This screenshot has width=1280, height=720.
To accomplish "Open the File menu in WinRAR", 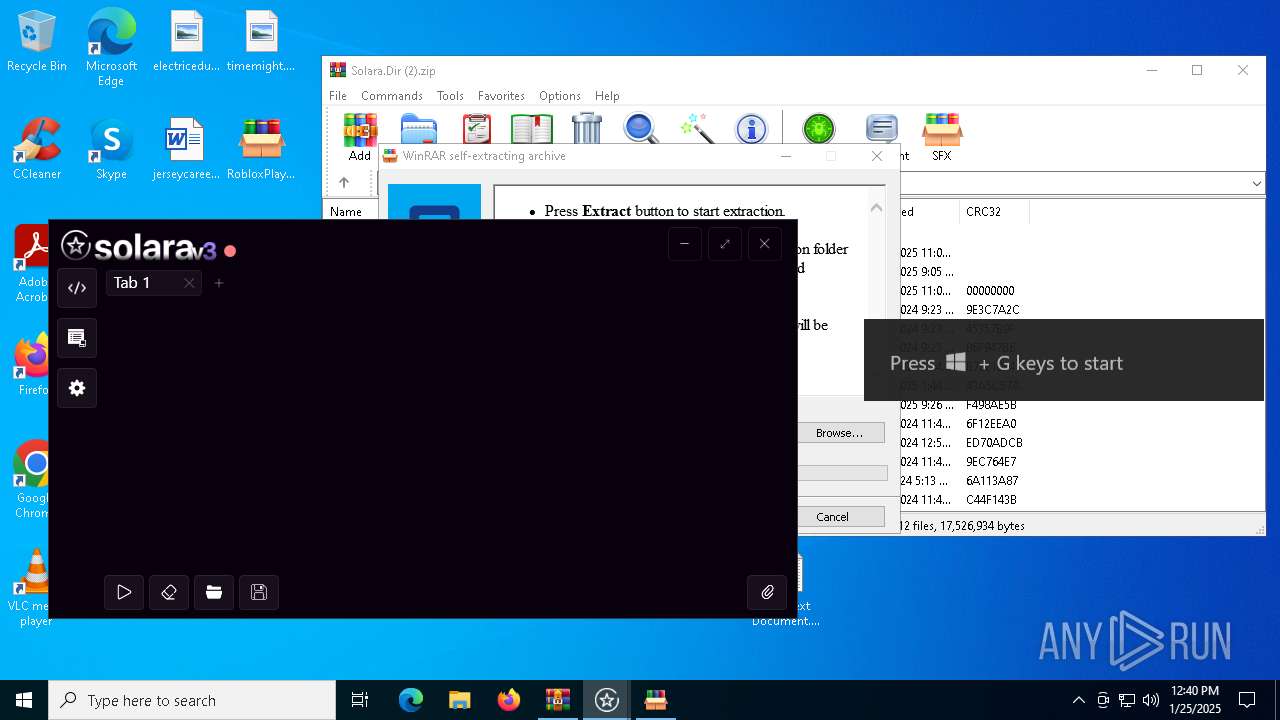I will click(338, 96).
